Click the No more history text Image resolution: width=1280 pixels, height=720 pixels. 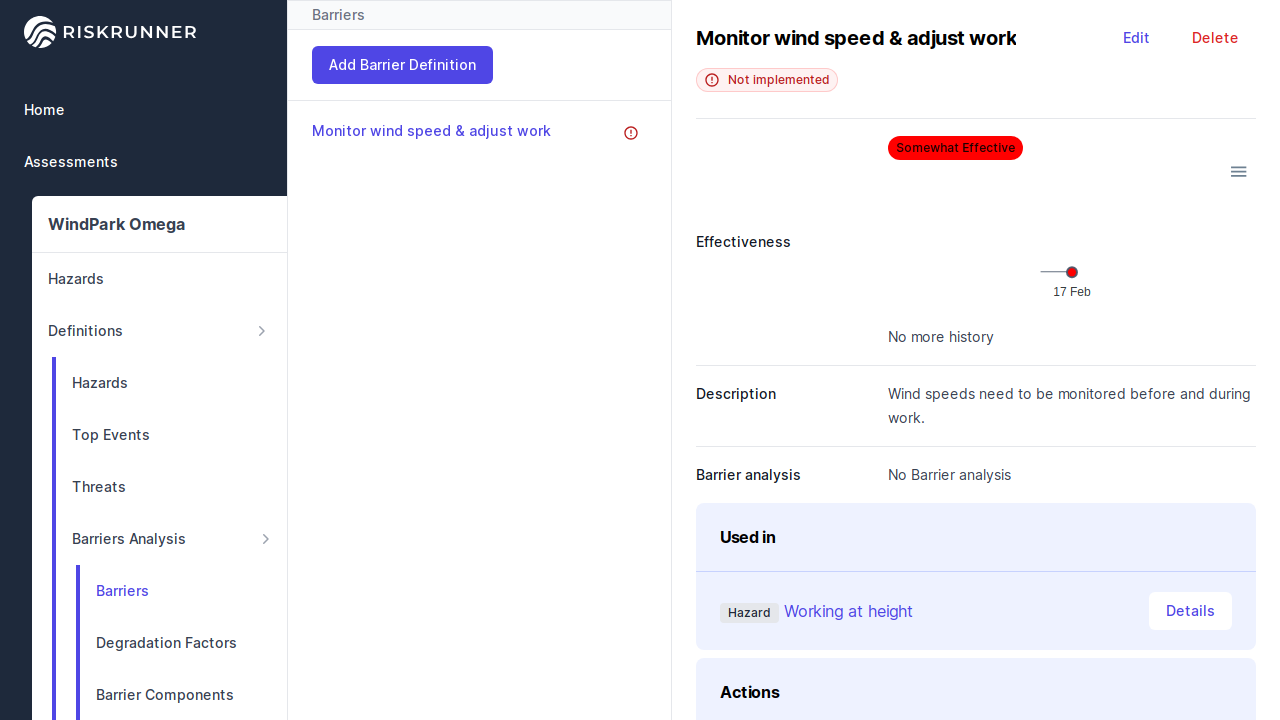(941, 337)
